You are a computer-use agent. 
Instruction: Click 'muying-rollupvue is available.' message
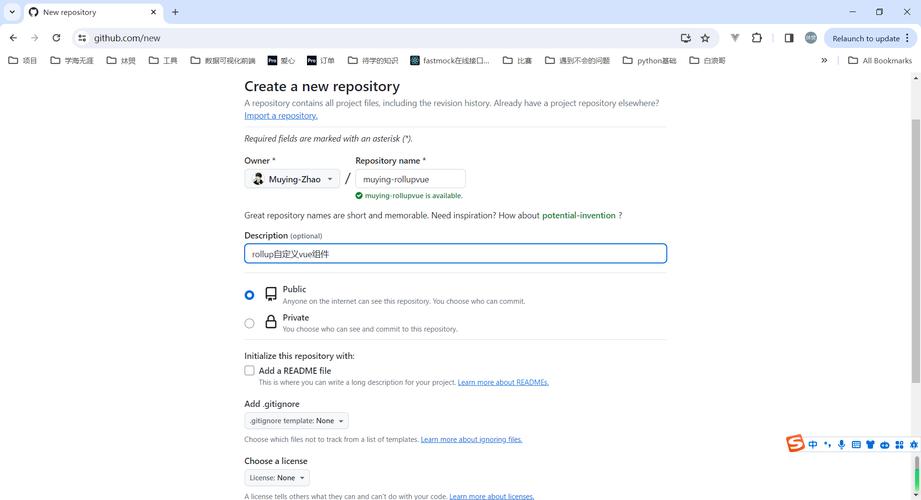(409, 196)
